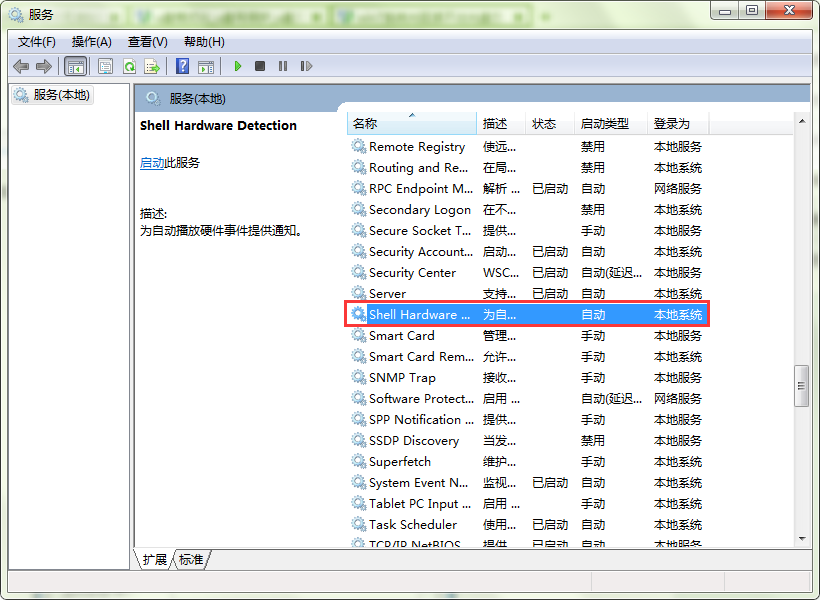
Task: Click the Restart Service toolbar icon
Action: [x=306, y=66]
